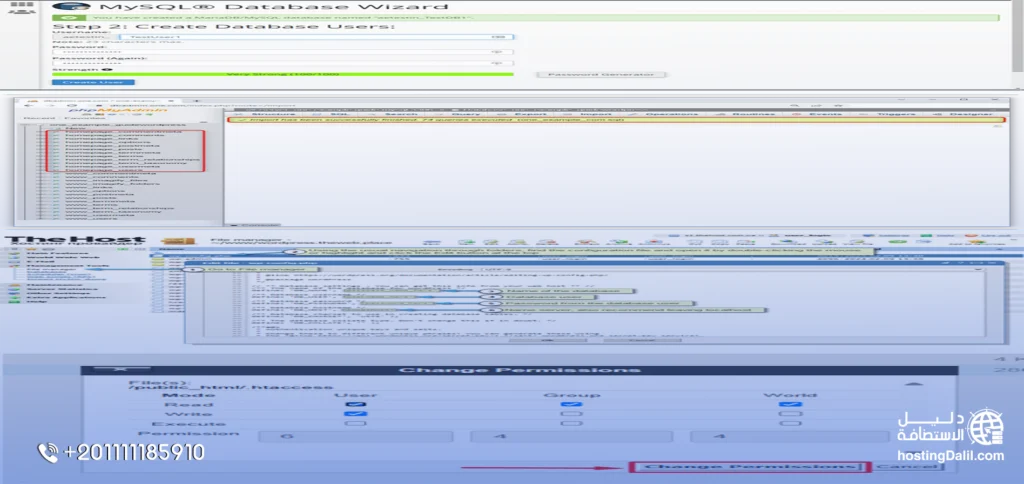Click TheHost logo in the panel
The image size is (1024, 484).
tap(75, 242)
